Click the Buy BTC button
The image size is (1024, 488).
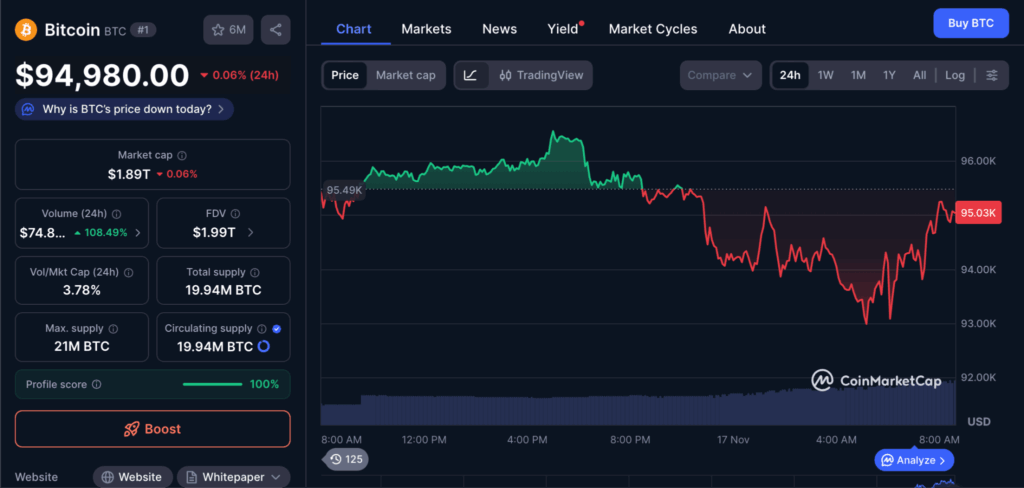970,23
